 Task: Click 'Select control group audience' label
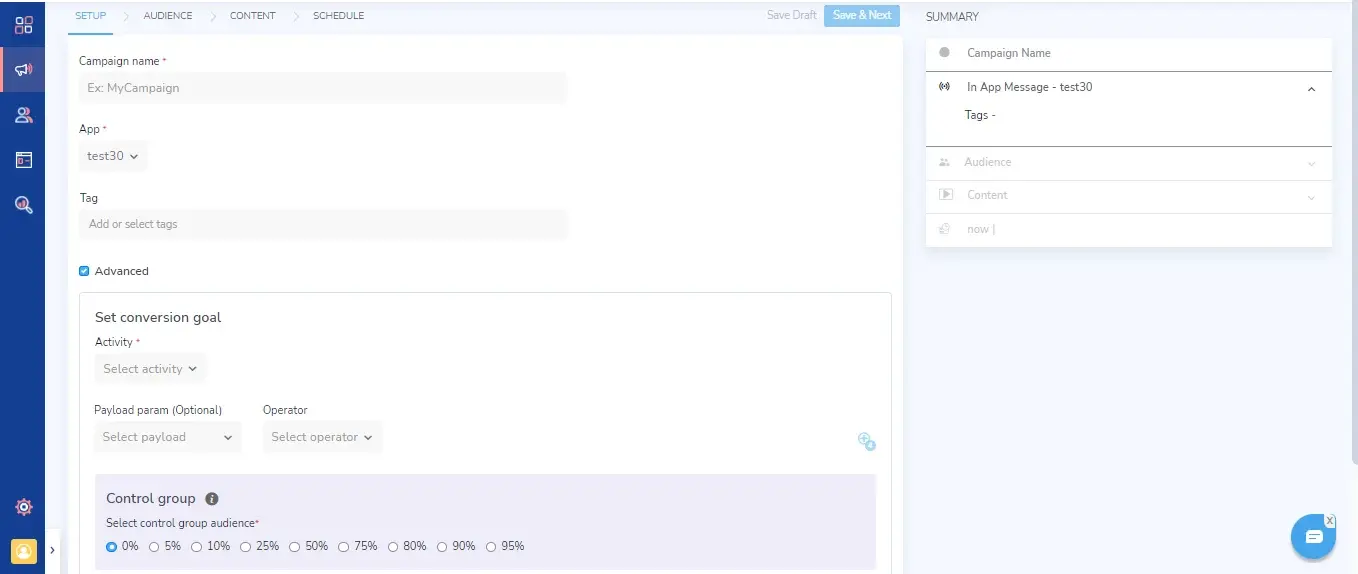click(181, 523)
